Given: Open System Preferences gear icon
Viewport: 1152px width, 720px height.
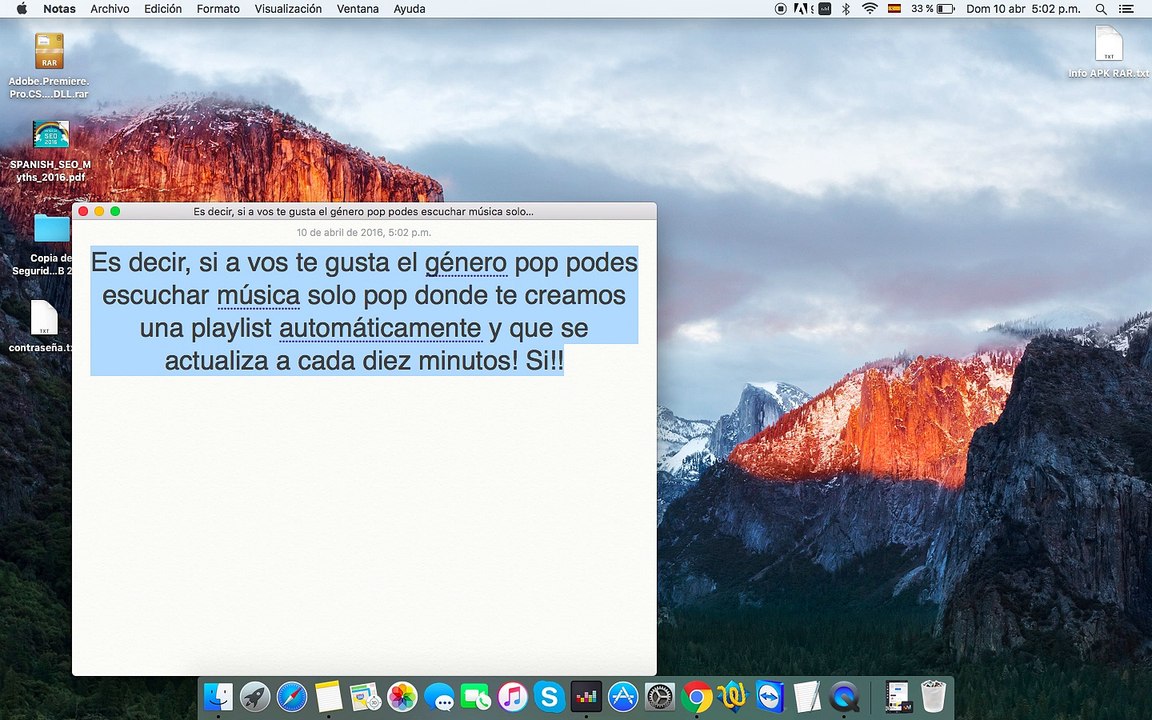Looking at the screenshot, I should (x=660, y=696).
